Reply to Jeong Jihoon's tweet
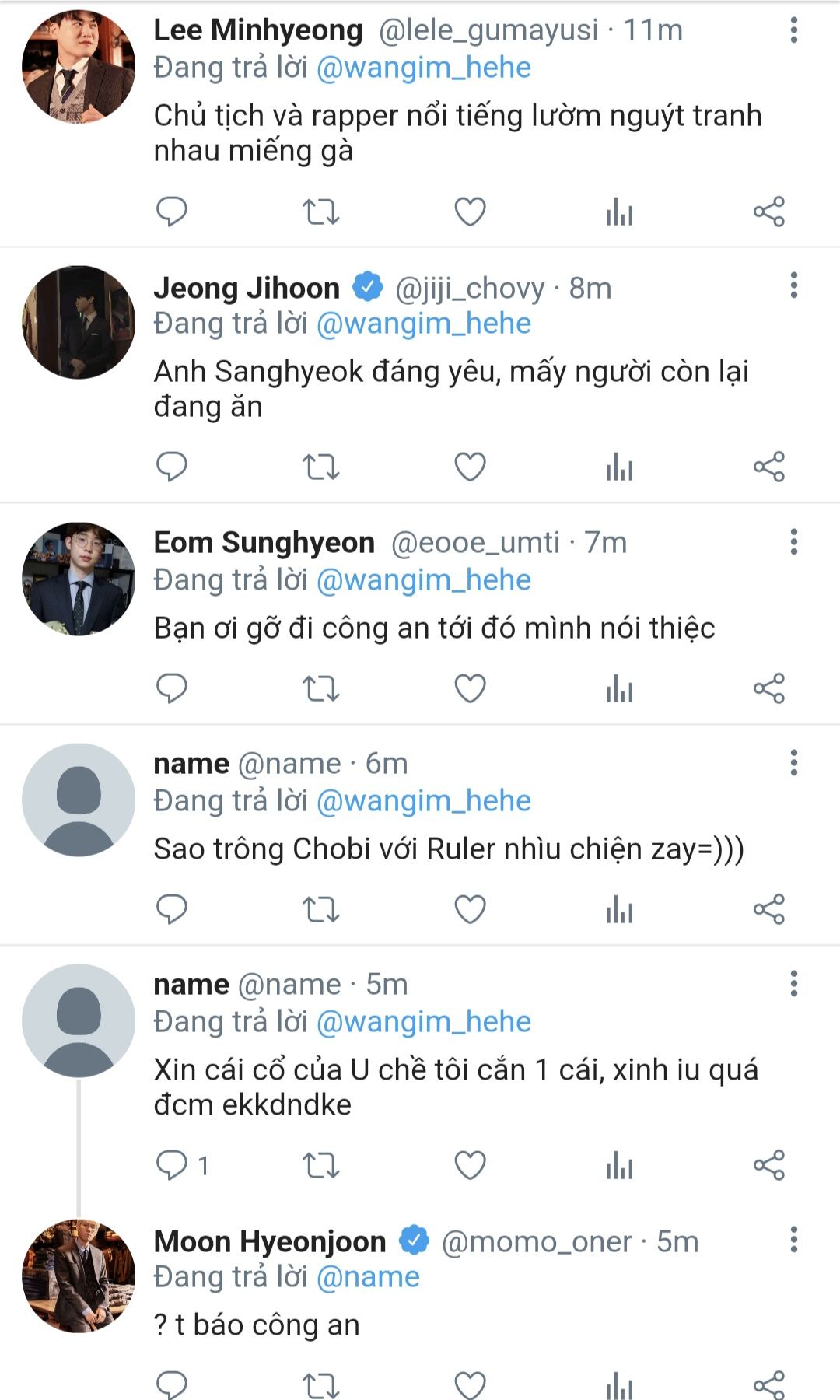The width and height of the screenshot is (840, 1400). (172, 467)
